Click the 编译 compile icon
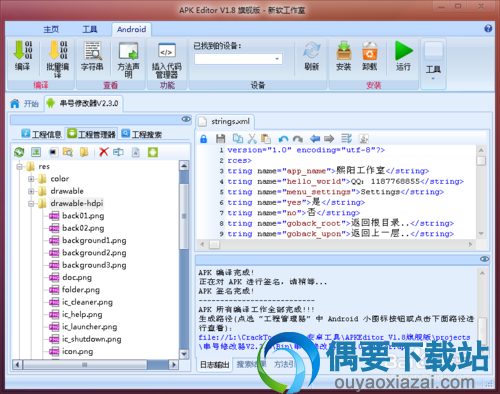Viewport: 500px width, 394px height. click(x=23, y=50)
